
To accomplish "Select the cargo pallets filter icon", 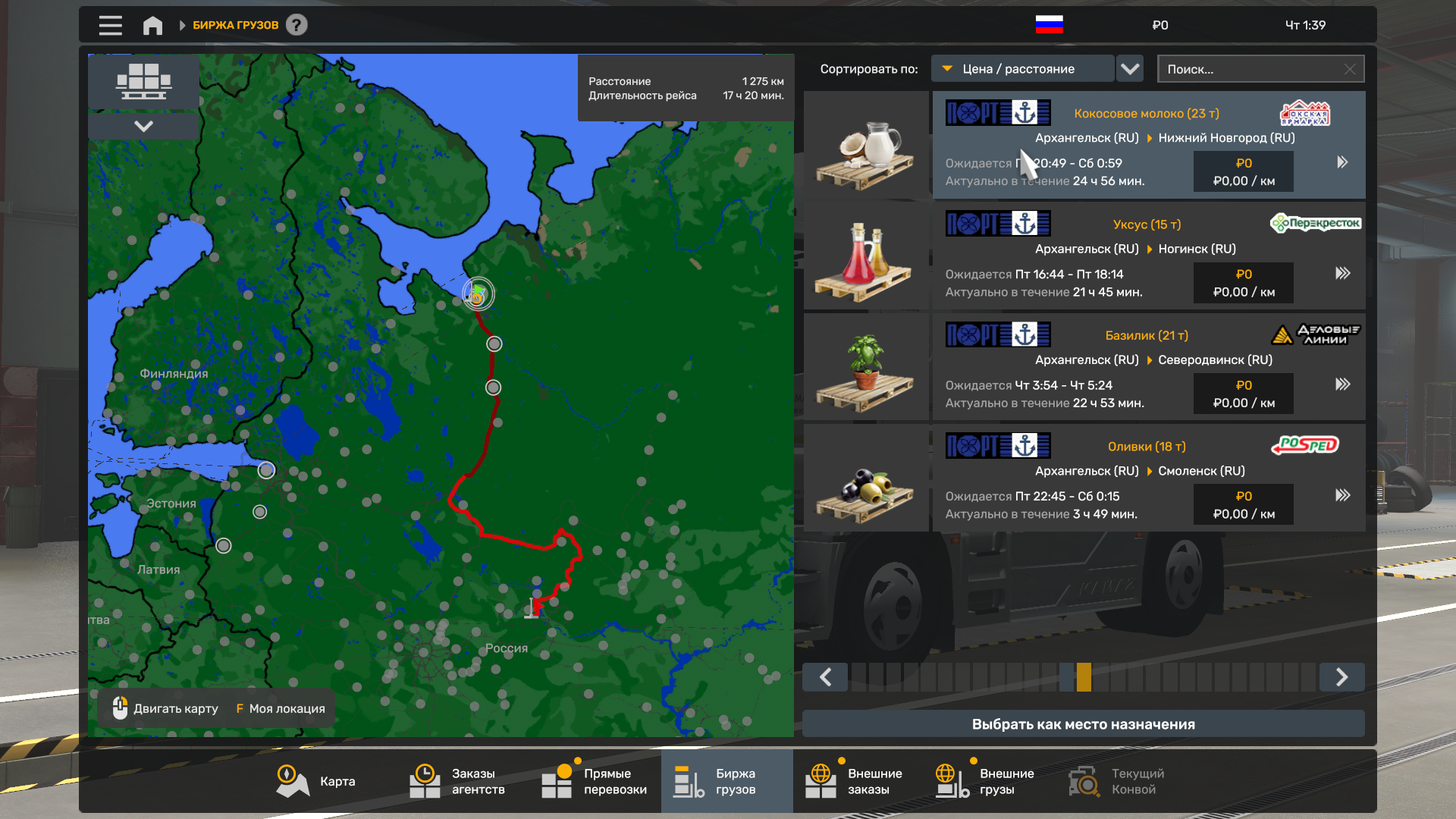I will pyautogui.click(x=143, y=81).
